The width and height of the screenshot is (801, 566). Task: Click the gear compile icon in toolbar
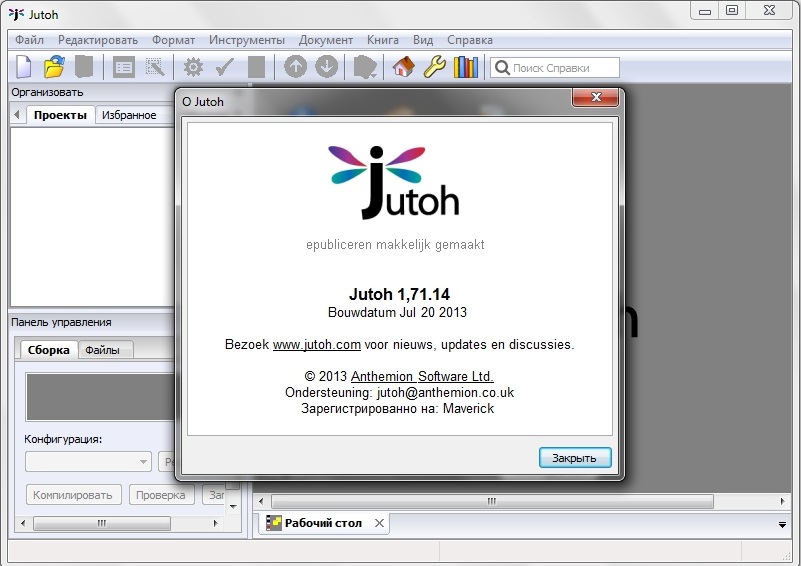[x=193, y=67]
